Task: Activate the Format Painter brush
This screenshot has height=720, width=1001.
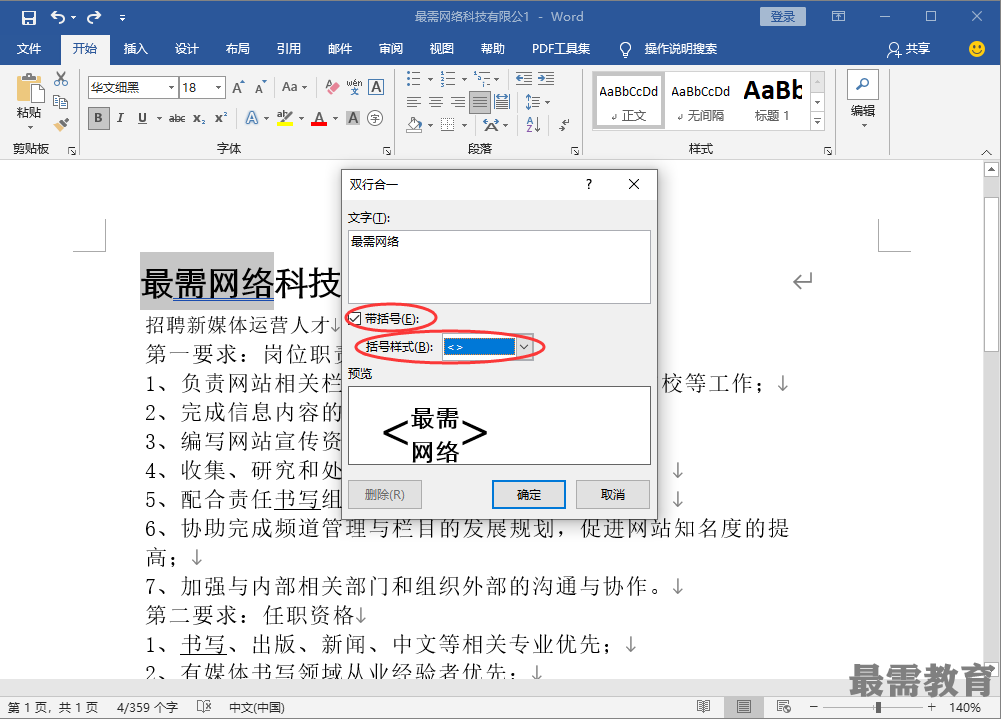Action: coord(61,124)
